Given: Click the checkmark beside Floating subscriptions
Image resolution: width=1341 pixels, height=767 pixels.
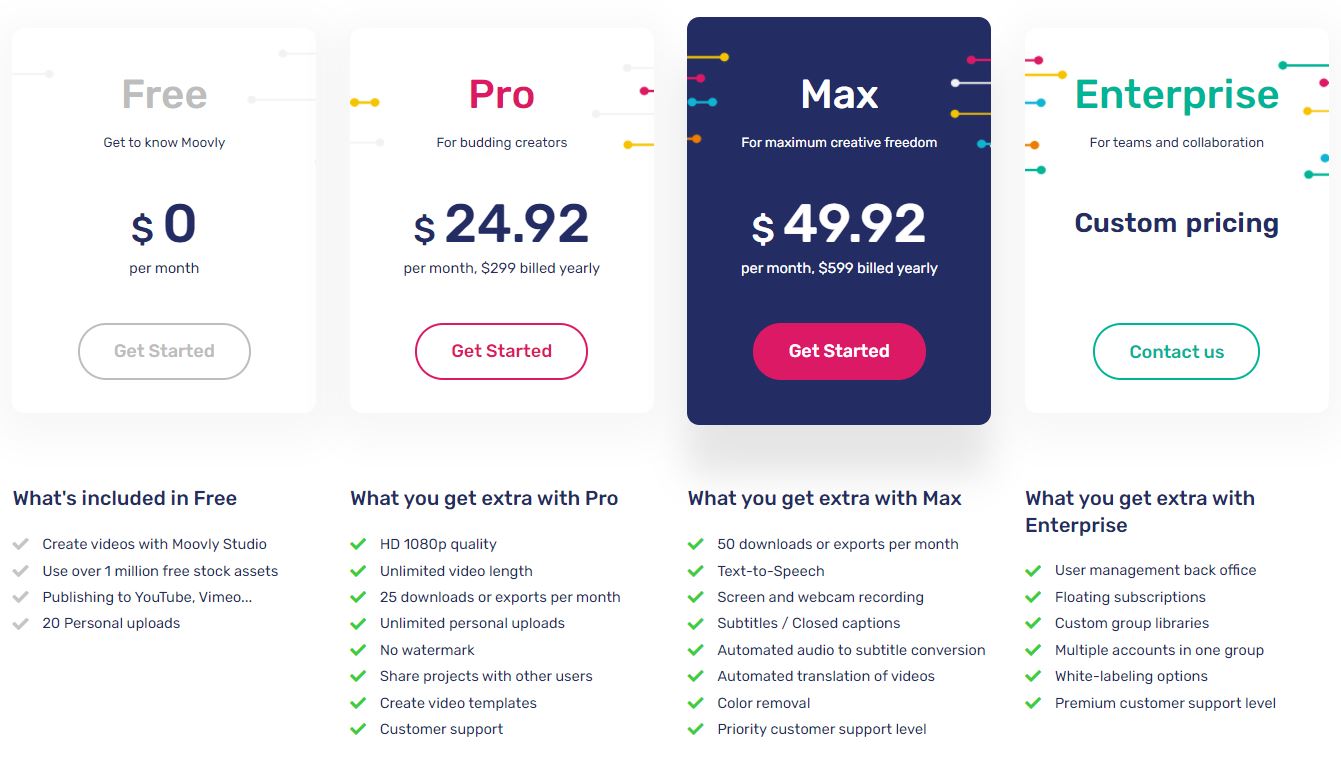Looking at the screenshot, I should [x=1034, y=597].
